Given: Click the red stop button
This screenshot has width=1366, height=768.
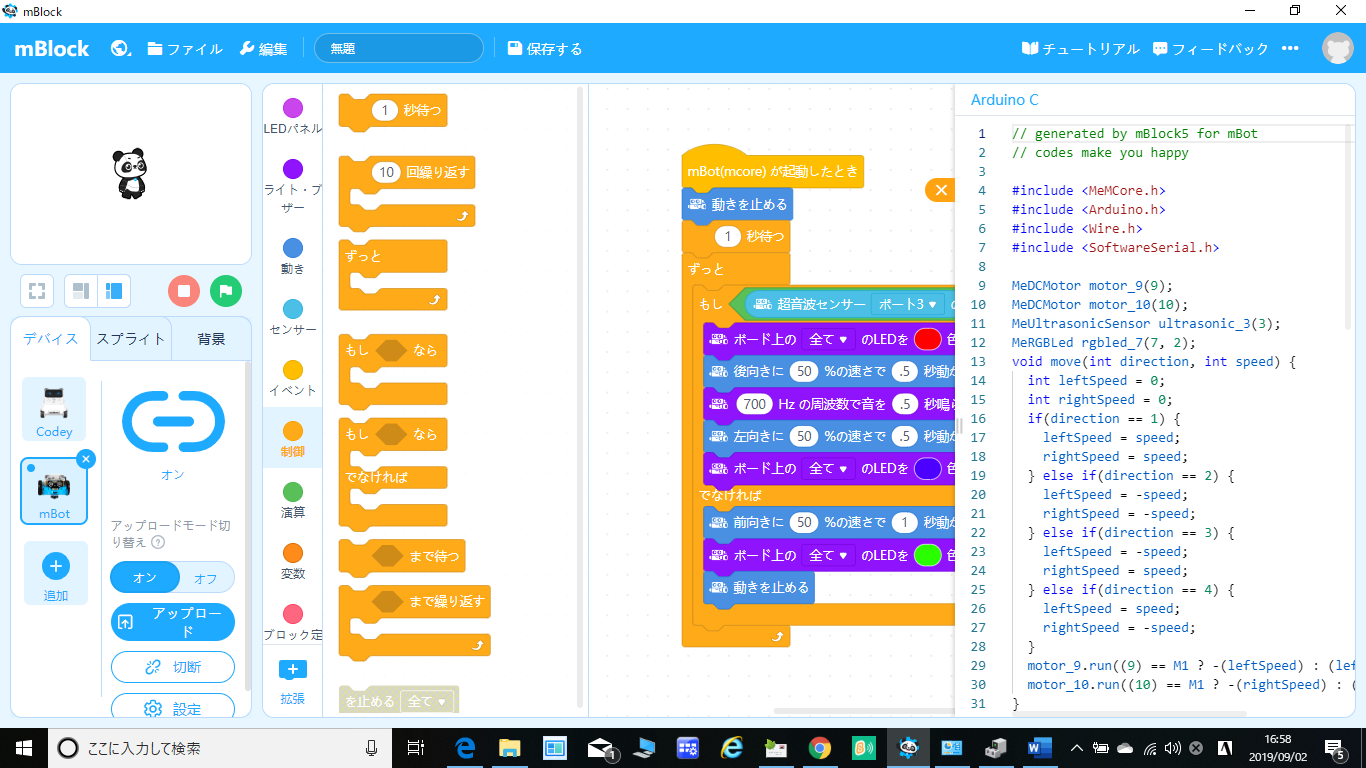Looking at the screenshot, I should 183,291.
